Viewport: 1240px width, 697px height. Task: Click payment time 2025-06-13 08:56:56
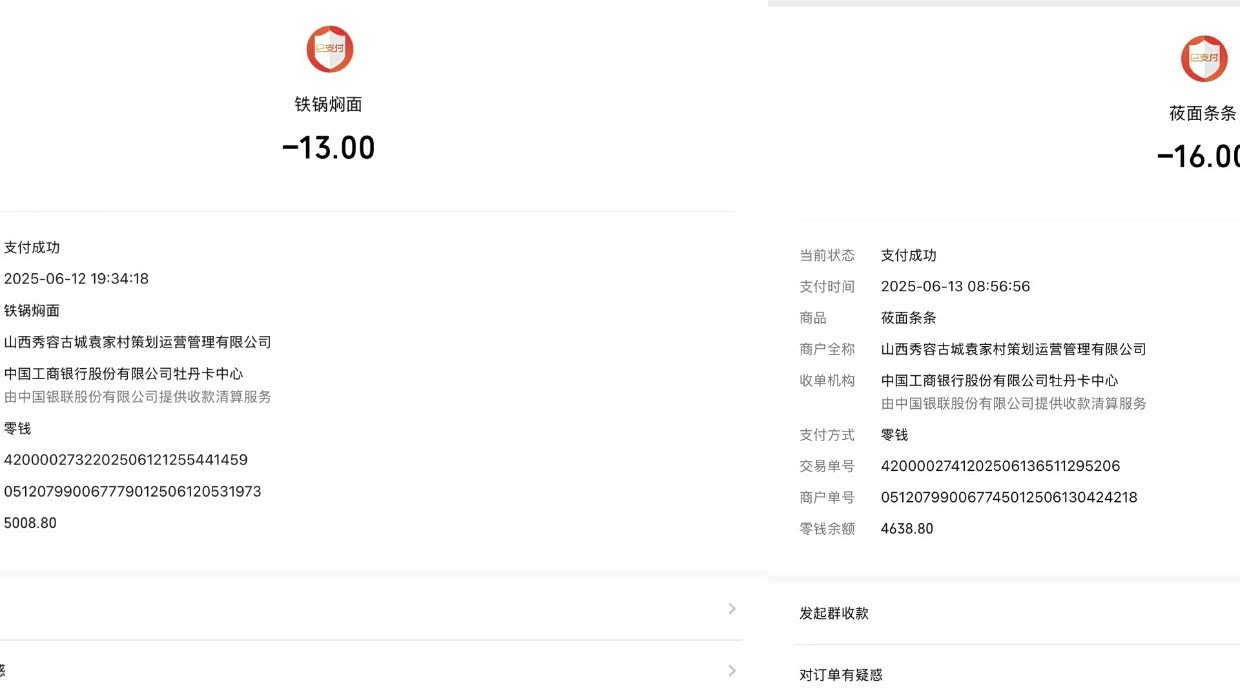(x=955, y=286)
